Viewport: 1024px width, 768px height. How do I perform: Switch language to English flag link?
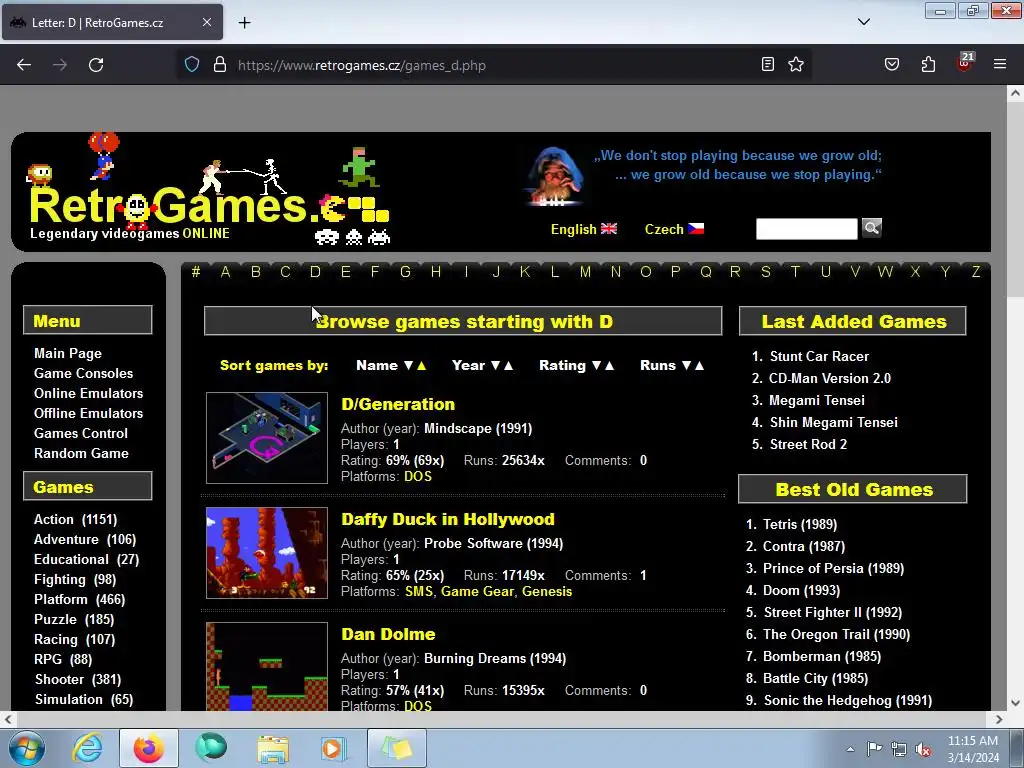point(584,229)
